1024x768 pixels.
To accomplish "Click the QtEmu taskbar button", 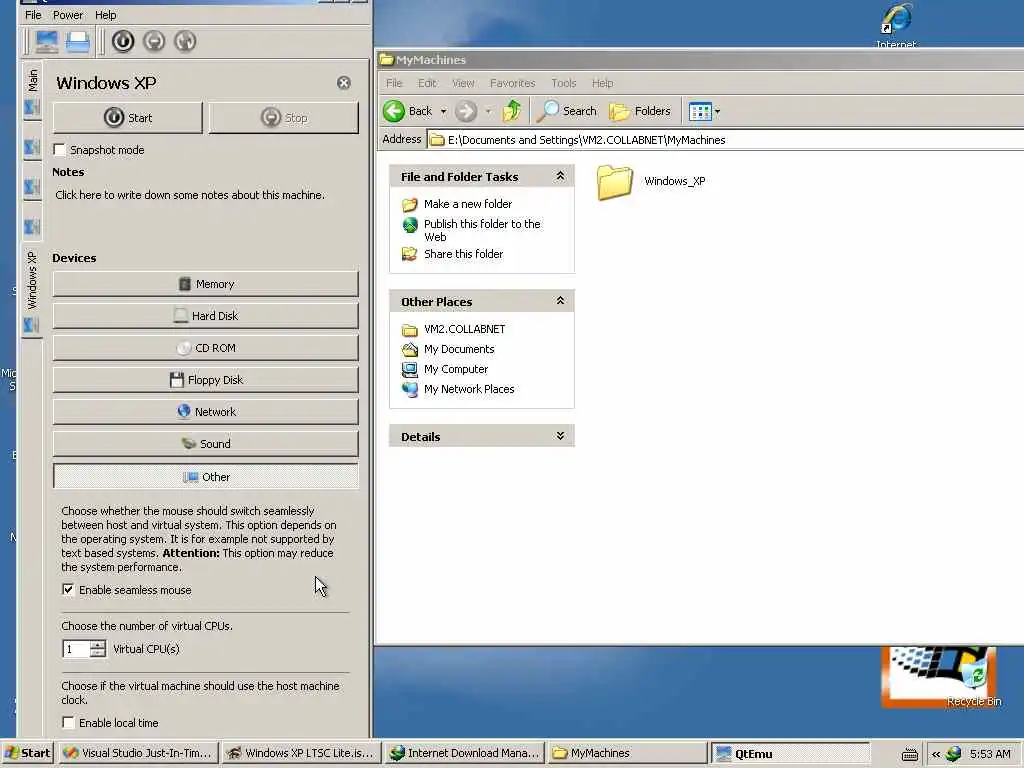I will [790, 753].
